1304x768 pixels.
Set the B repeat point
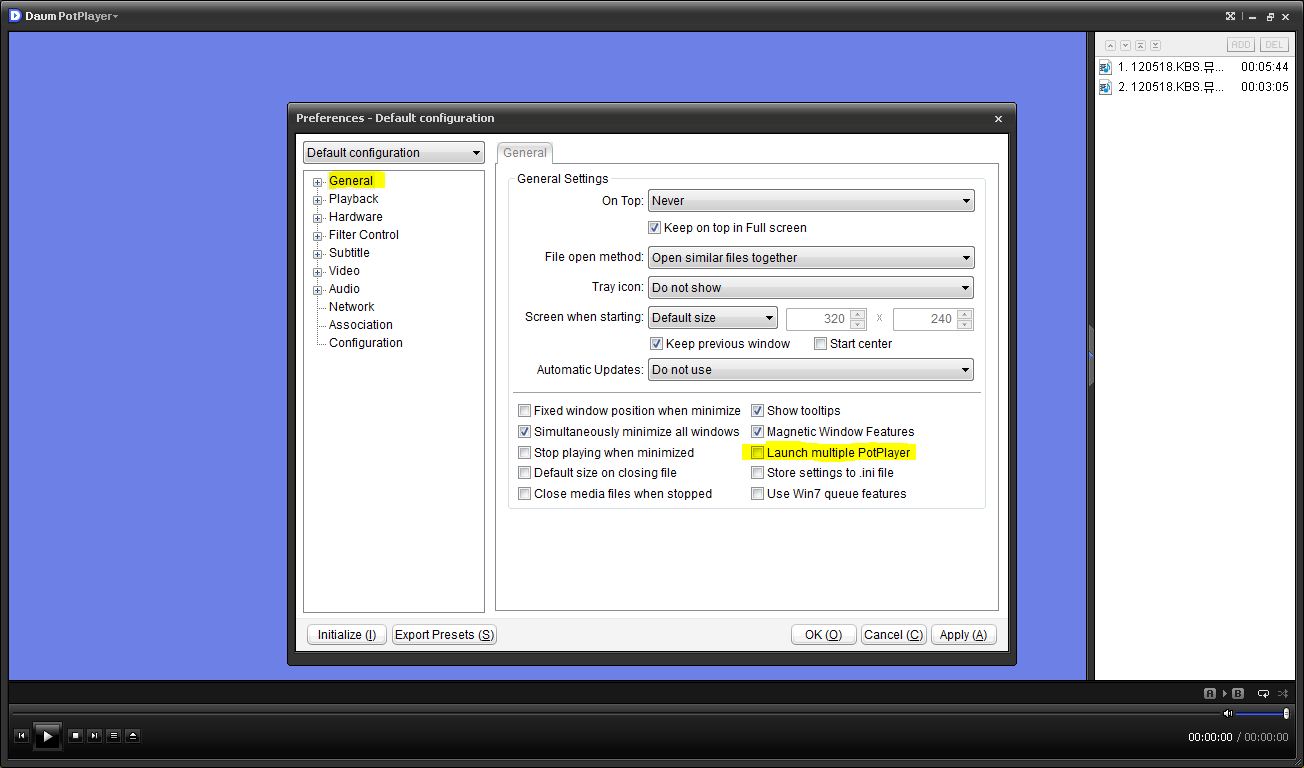pos(1238,693)
